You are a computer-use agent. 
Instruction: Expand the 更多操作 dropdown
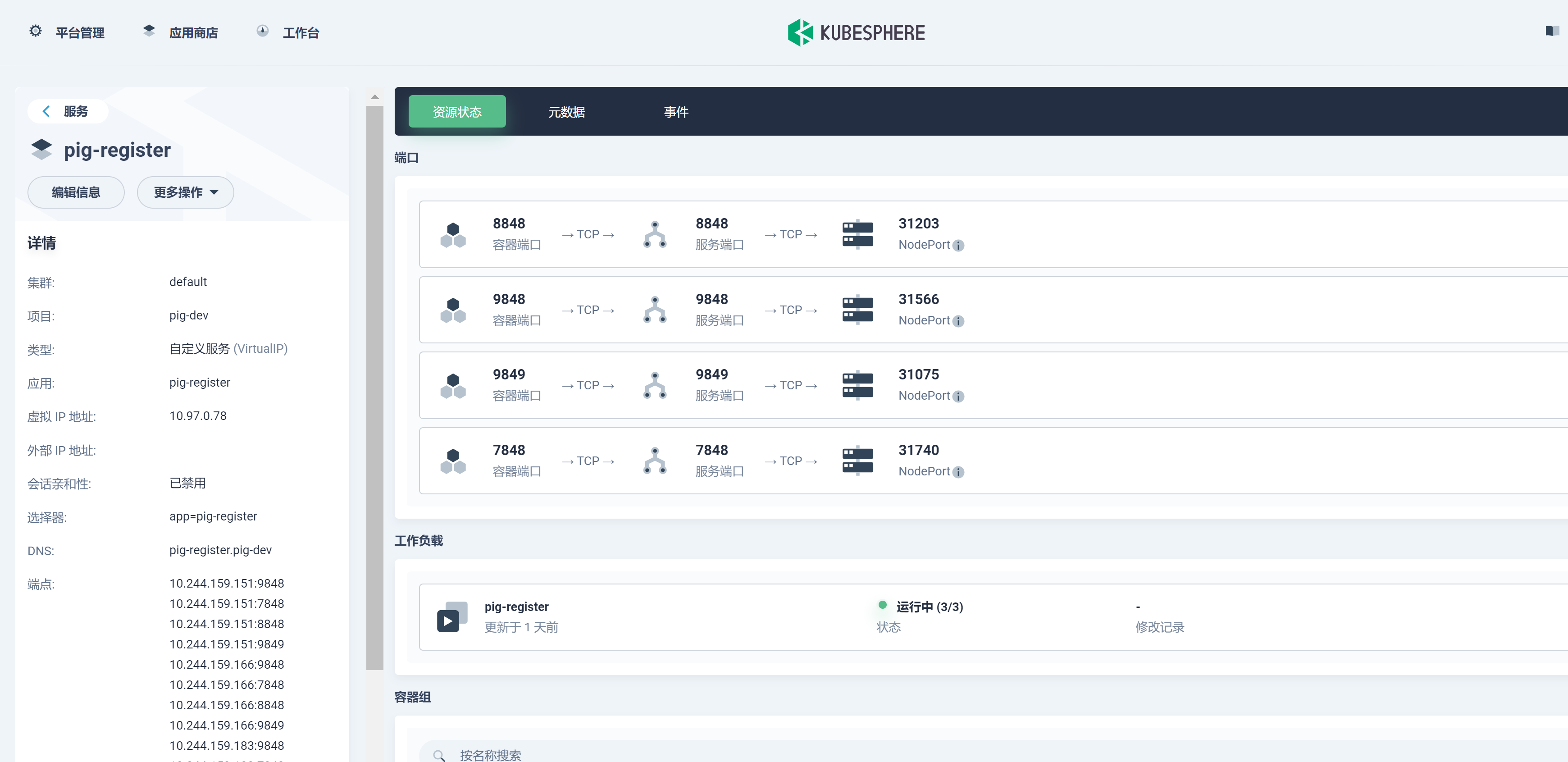coord(186,192)
